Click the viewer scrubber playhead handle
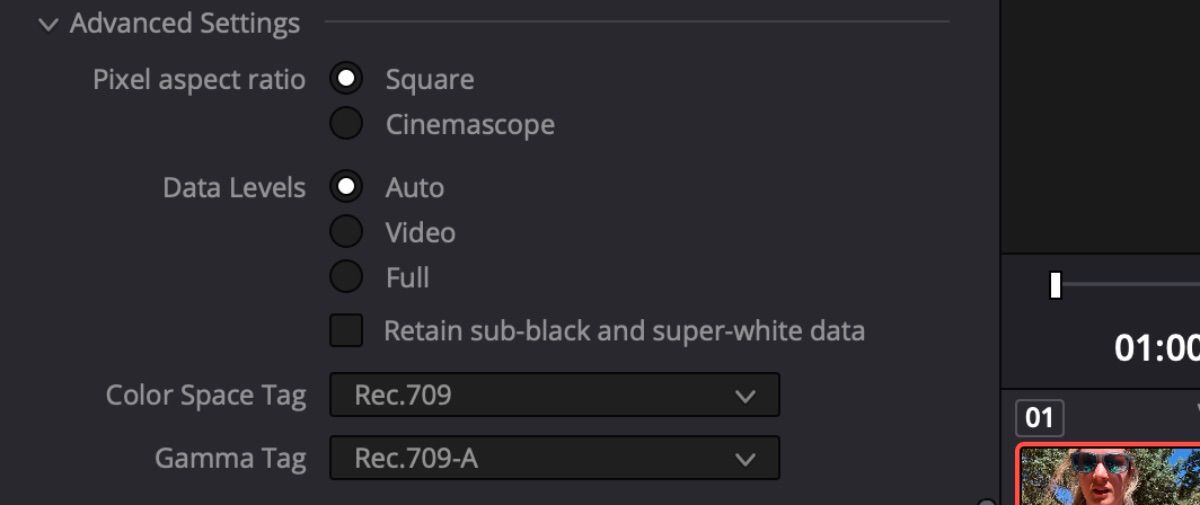This screenshot has width=1200, height=505. [x=1055, y=285]
